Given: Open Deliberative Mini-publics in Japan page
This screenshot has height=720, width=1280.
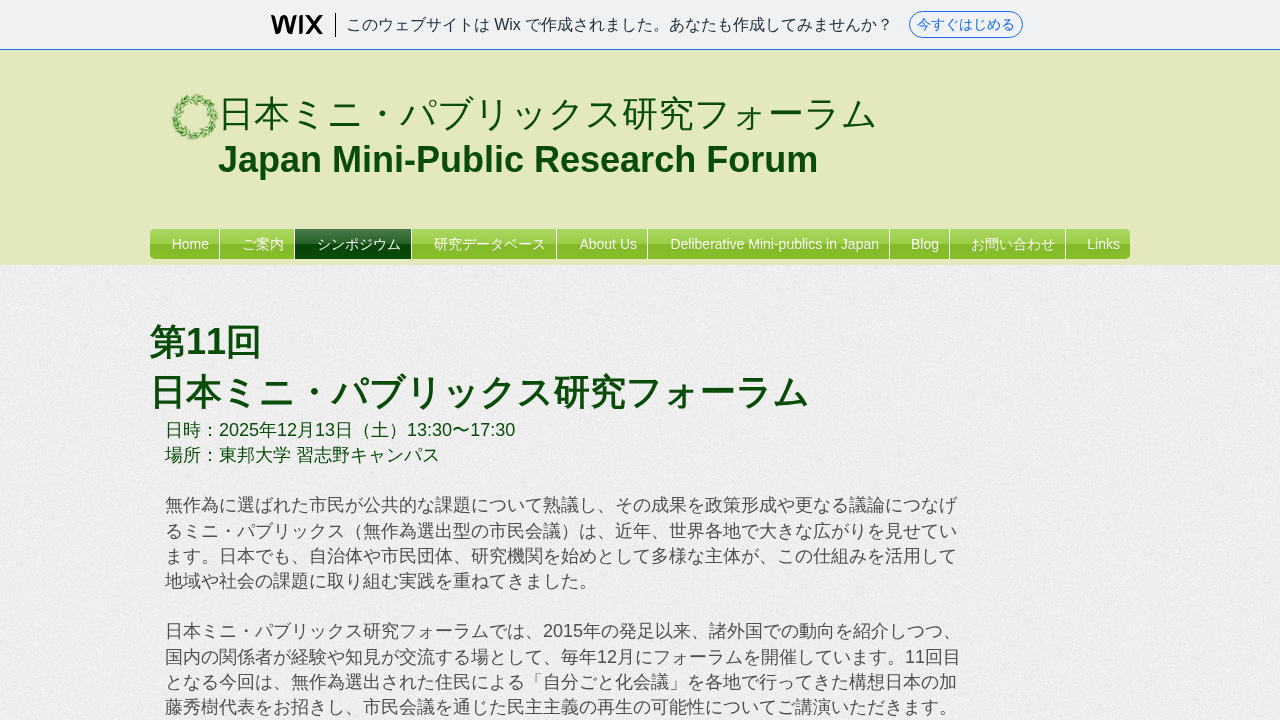Looking at the screenshot, I should click(768, 244).
